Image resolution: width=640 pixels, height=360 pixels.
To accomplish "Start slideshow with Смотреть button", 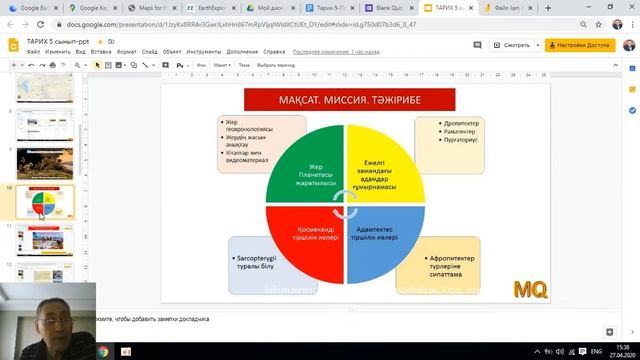I will pyautogui.click(x=512, y=45).
